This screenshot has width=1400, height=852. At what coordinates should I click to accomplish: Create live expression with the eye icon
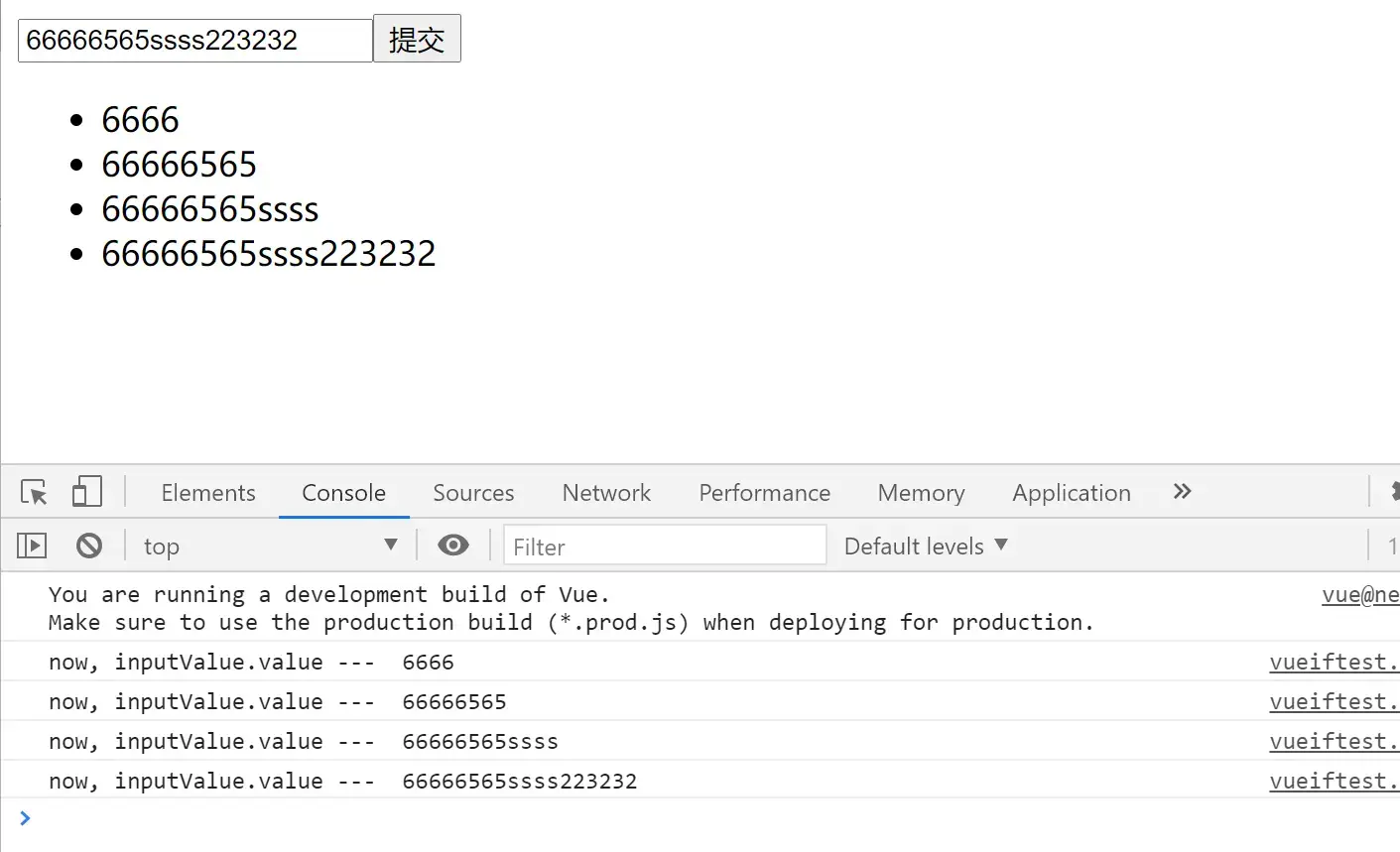[x=453, y=545]
